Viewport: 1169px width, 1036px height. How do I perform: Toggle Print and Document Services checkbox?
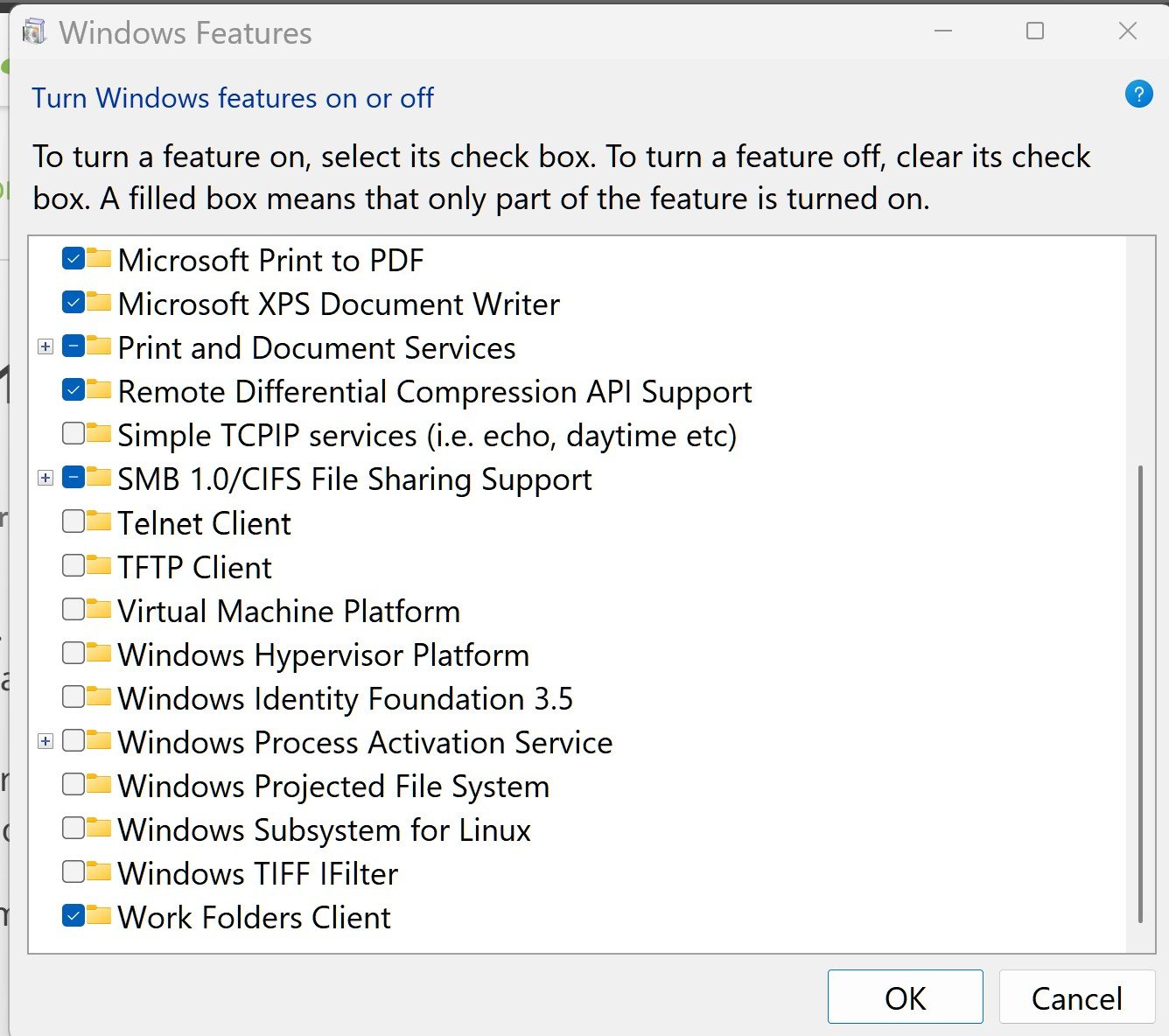coord(73,346)
